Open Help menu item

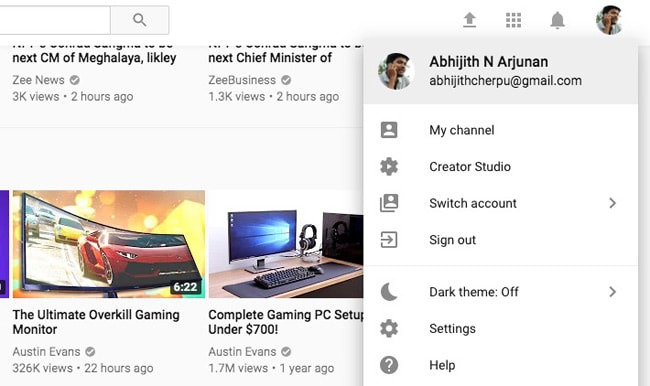(501, 365)
